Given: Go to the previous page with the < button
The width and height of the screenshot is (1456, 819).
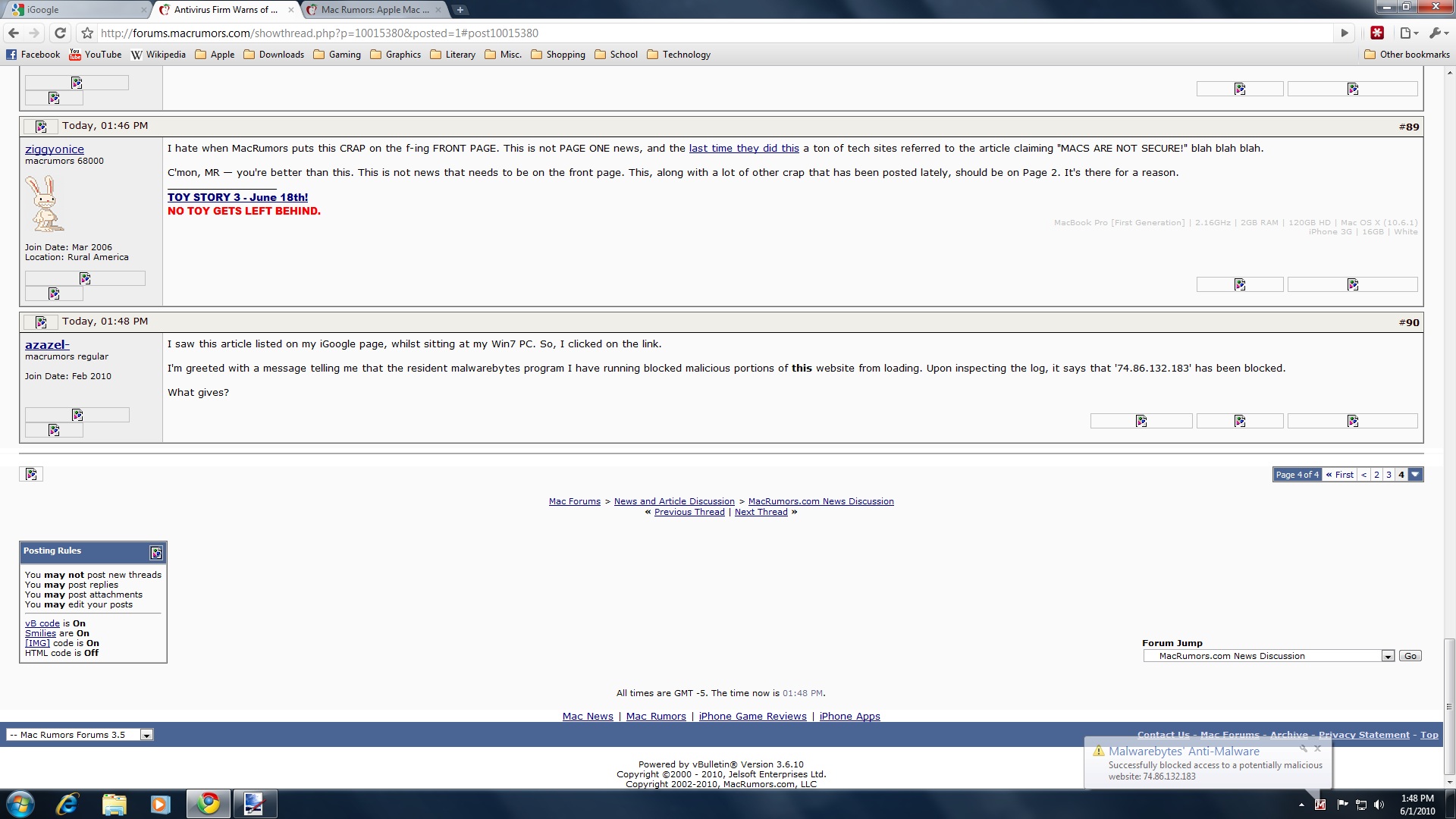Looking at the screenshot, I should click(x=1363, y=475).
